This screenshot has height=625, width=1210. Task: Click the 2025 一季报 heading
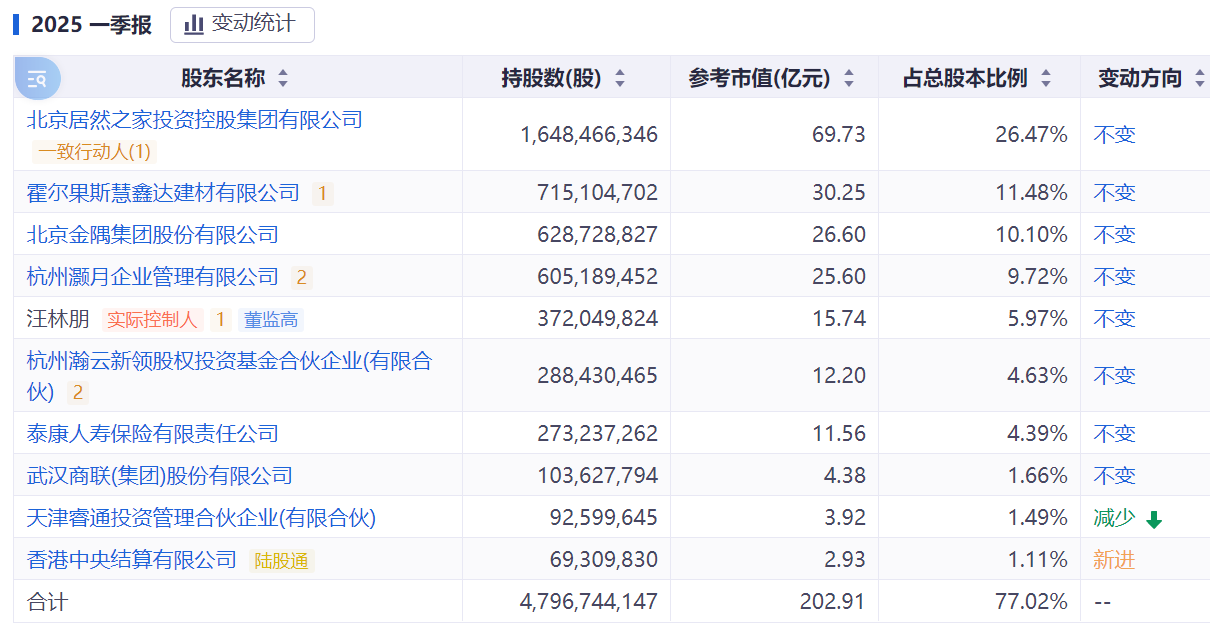click(x=91, y=25)
